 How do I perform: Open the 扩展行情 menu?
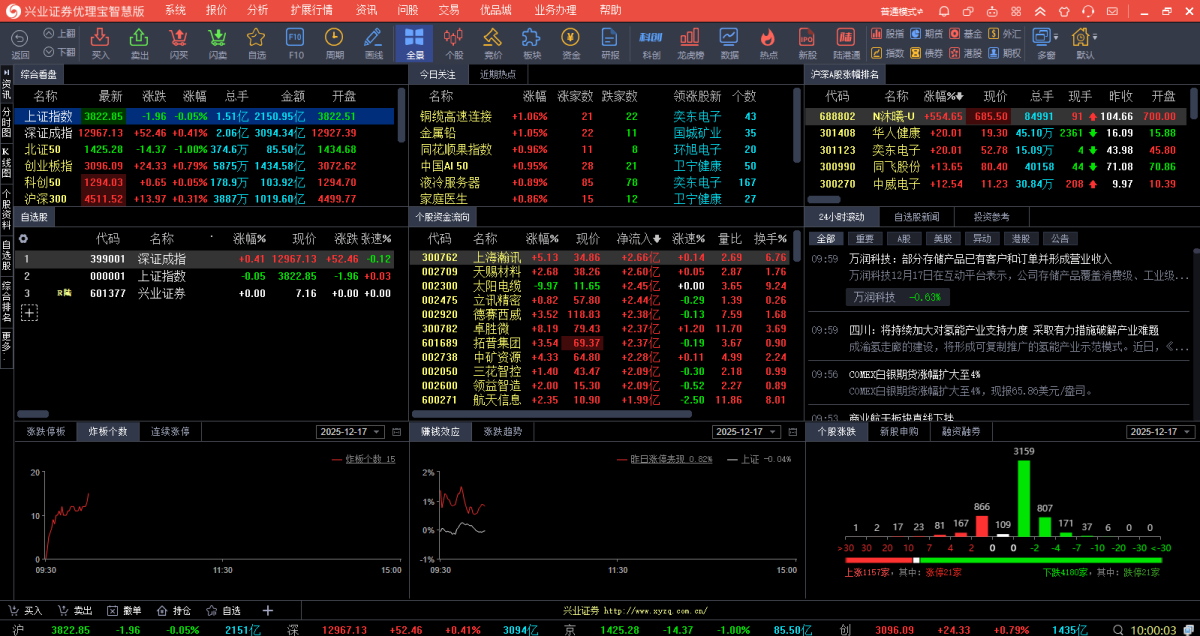pyautogui.click(x=311, y=10)
